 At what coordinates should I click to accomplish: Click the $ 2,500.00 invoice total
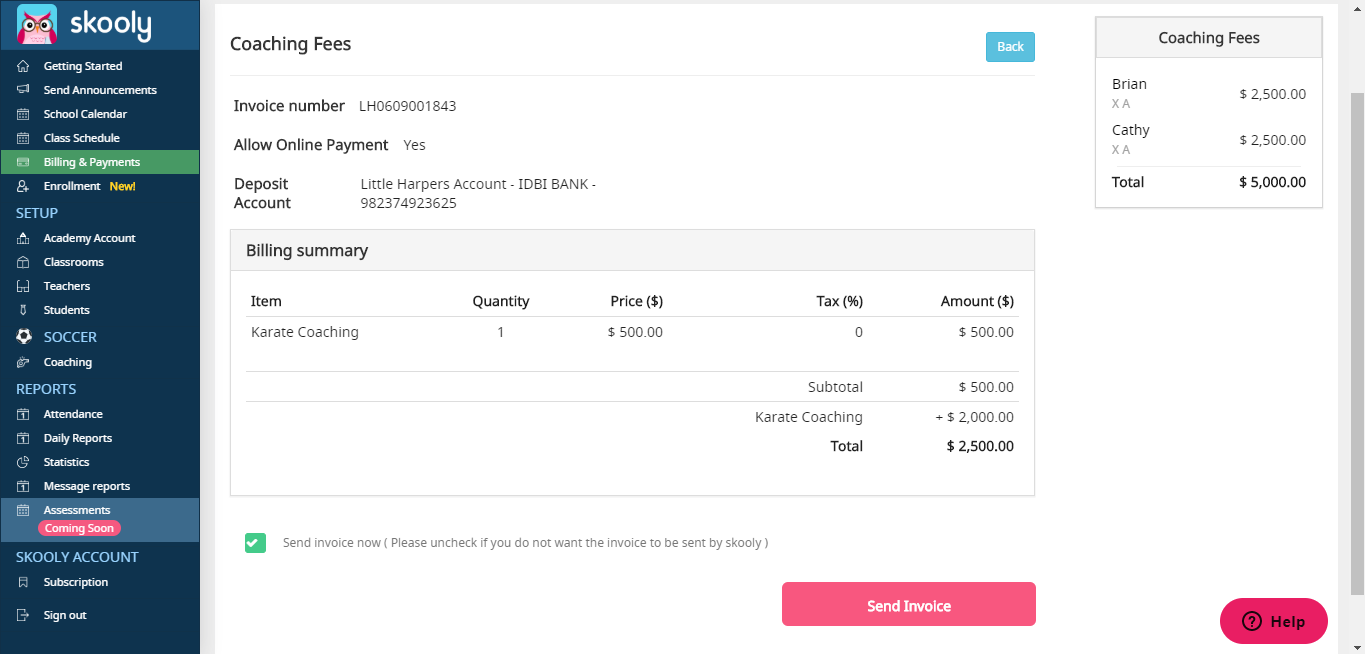980,446
